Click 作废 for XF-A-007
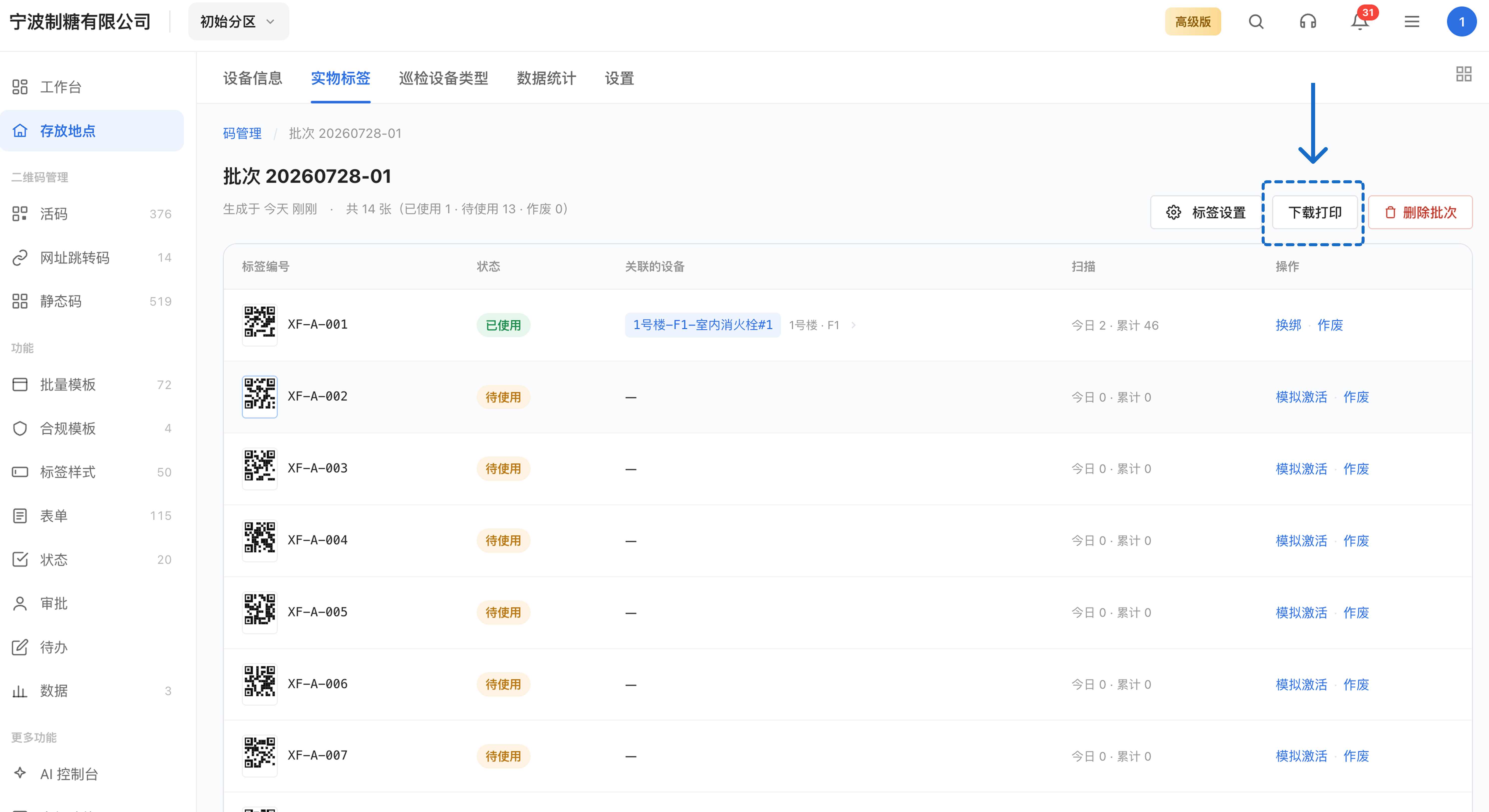This screenshot has height=812, width=1489. (x=1356, y=756)
